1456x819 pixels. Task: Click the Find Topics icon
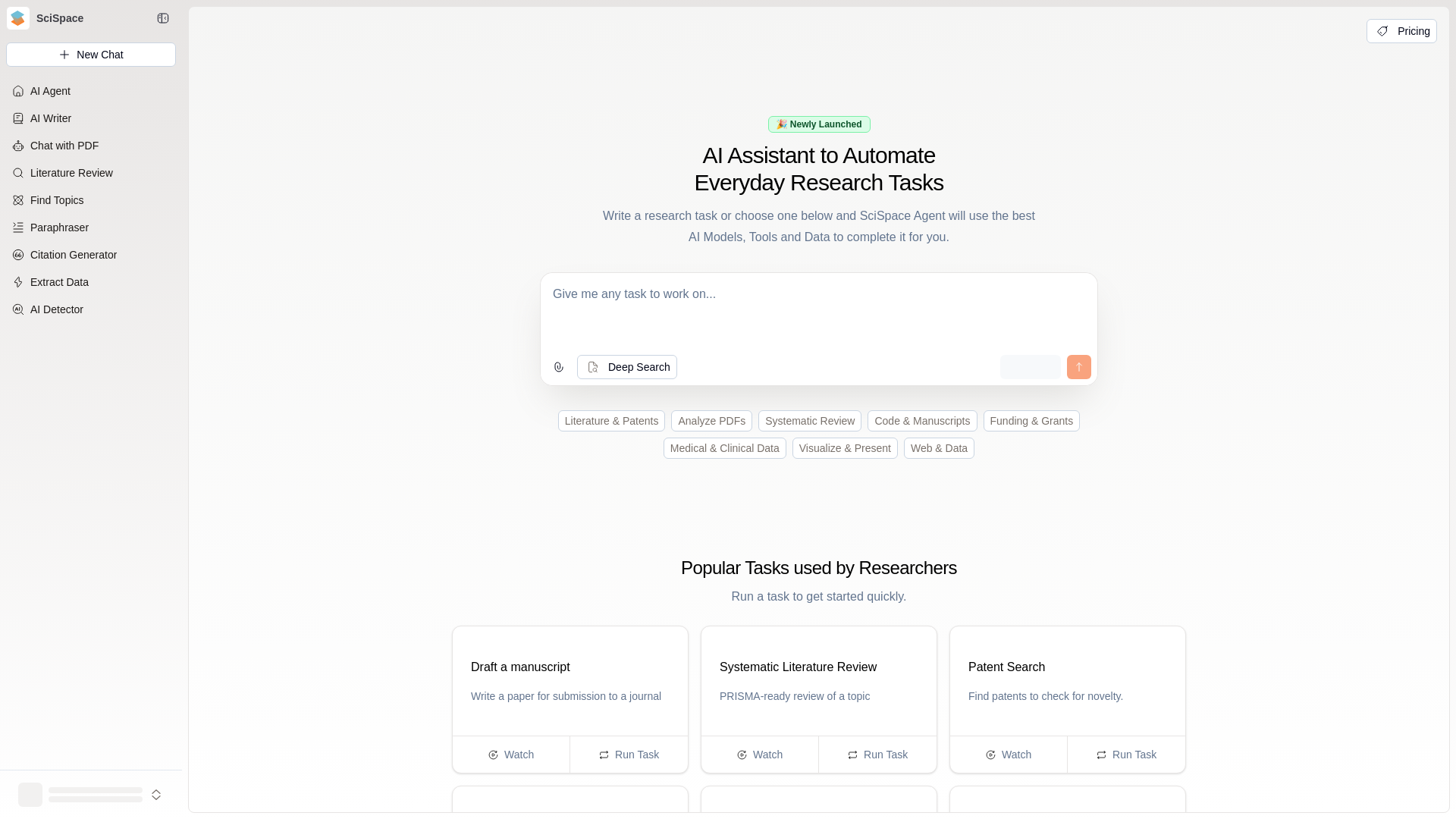(x=18, y=200)
